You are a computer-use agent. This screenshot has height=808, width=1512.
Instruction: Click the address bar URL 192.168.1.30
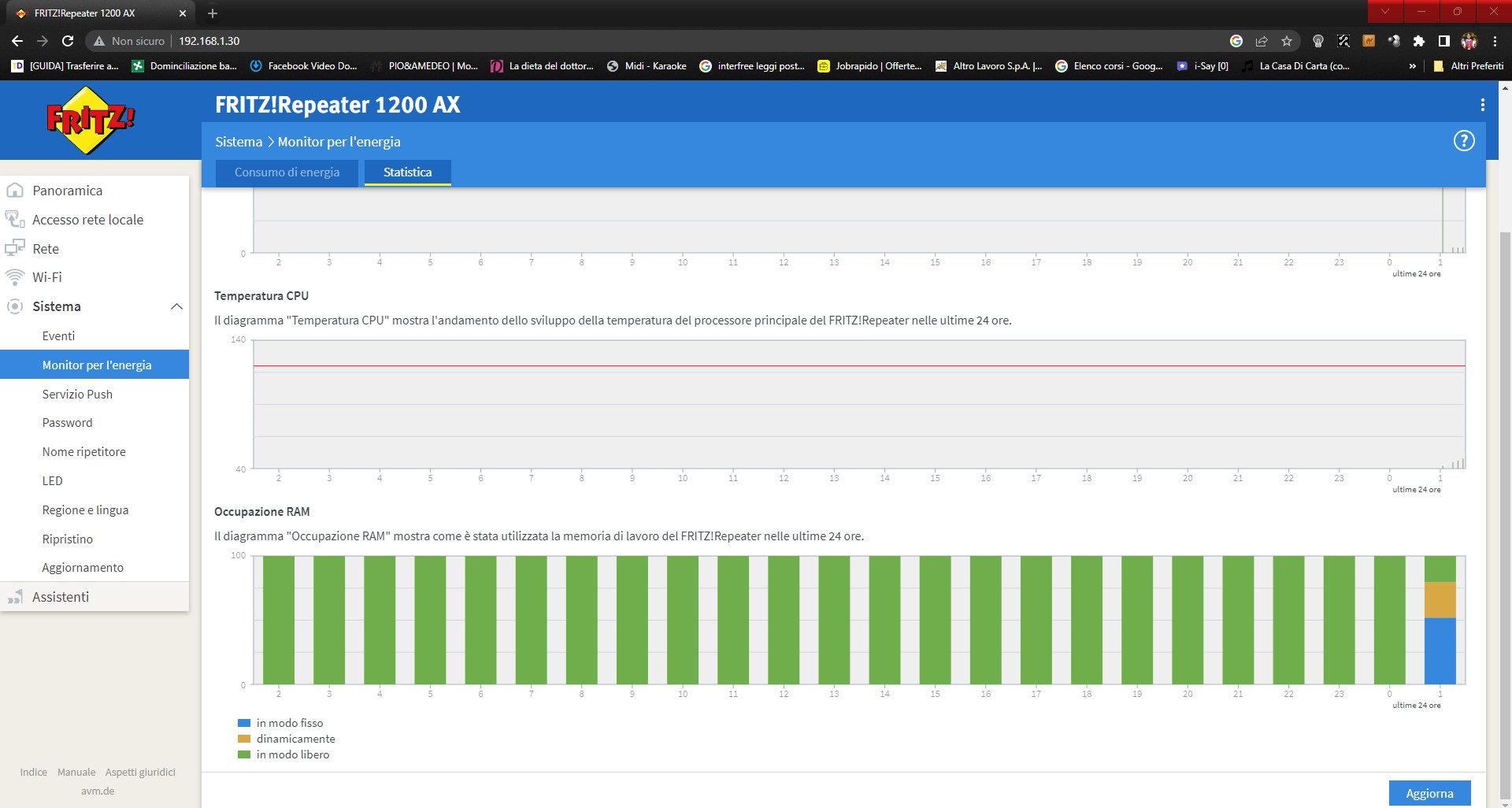point(209,41)
